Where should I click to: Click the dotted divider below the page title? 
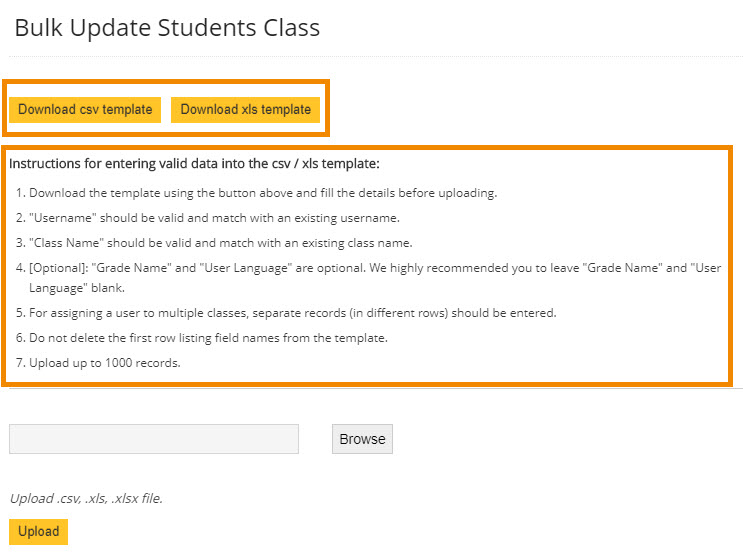(371, 56)
